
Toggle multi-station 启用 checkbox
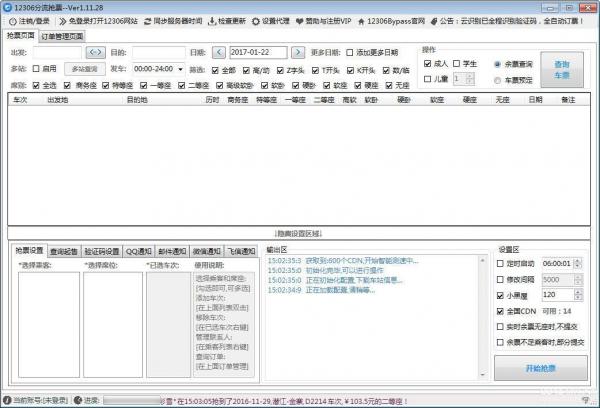tap(36, 69)
